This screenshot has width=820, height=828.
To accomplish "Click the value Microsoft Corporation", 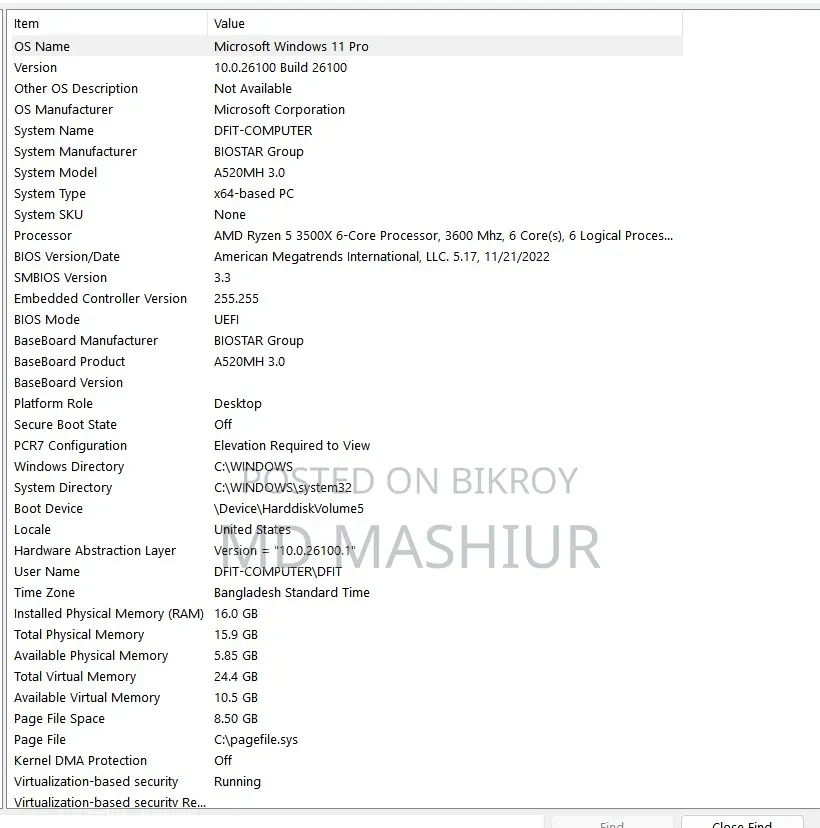I will (x=279, y=110).
